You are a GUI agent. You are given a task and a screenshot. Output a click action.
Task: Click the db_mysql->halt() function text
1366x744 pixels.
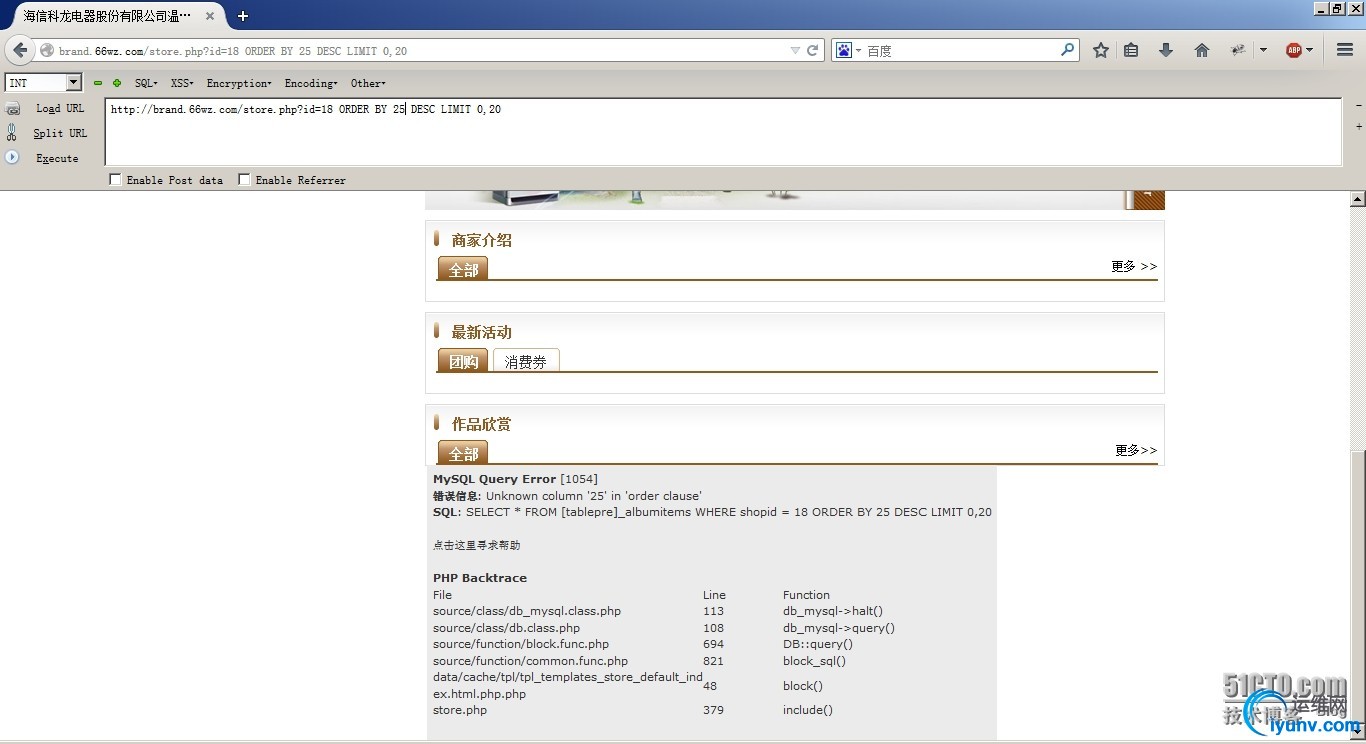[x=833, y=611]
